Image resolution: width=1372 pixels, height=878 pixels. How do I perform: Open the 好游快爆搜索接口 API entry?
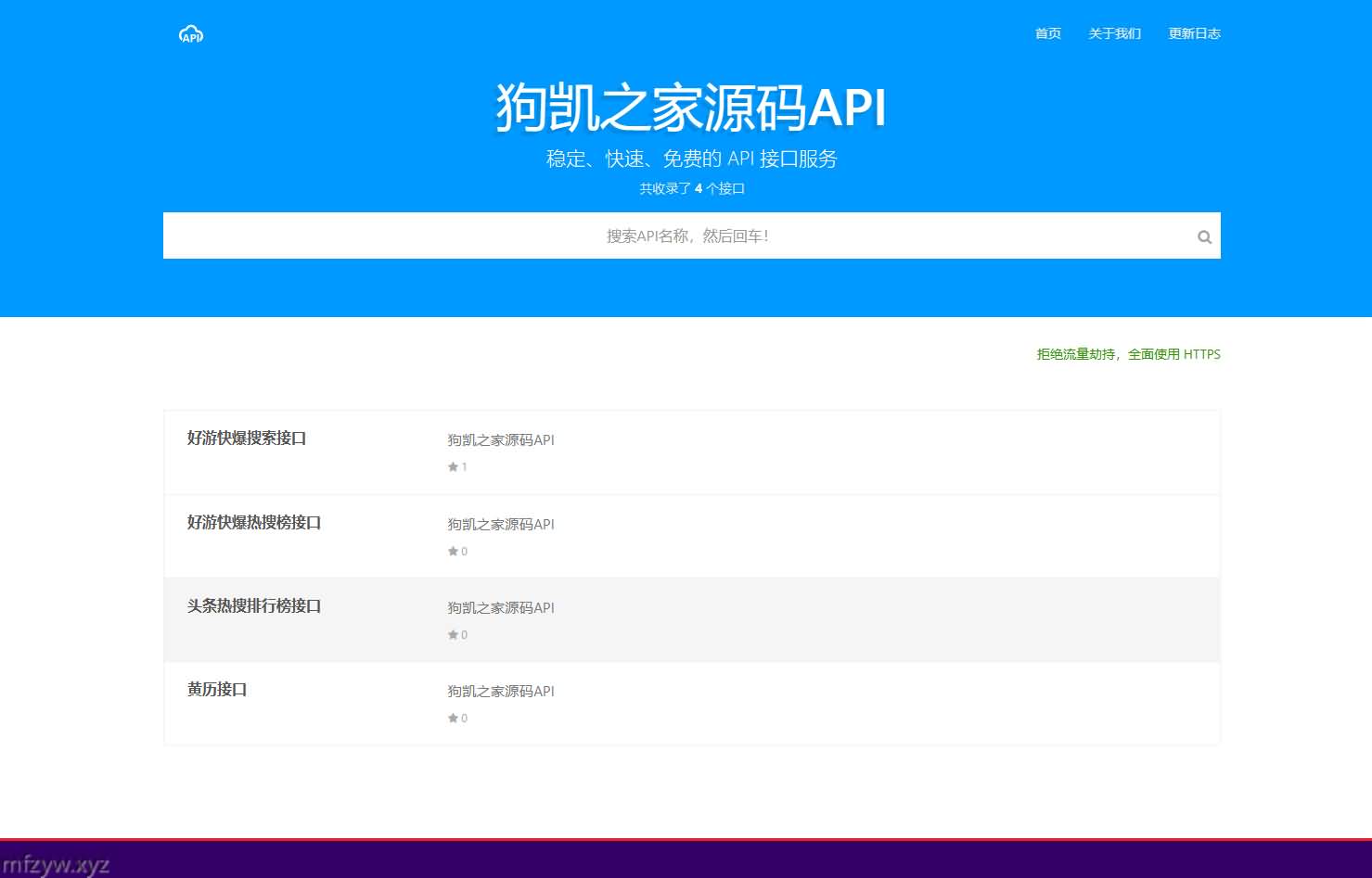[247, 438]
